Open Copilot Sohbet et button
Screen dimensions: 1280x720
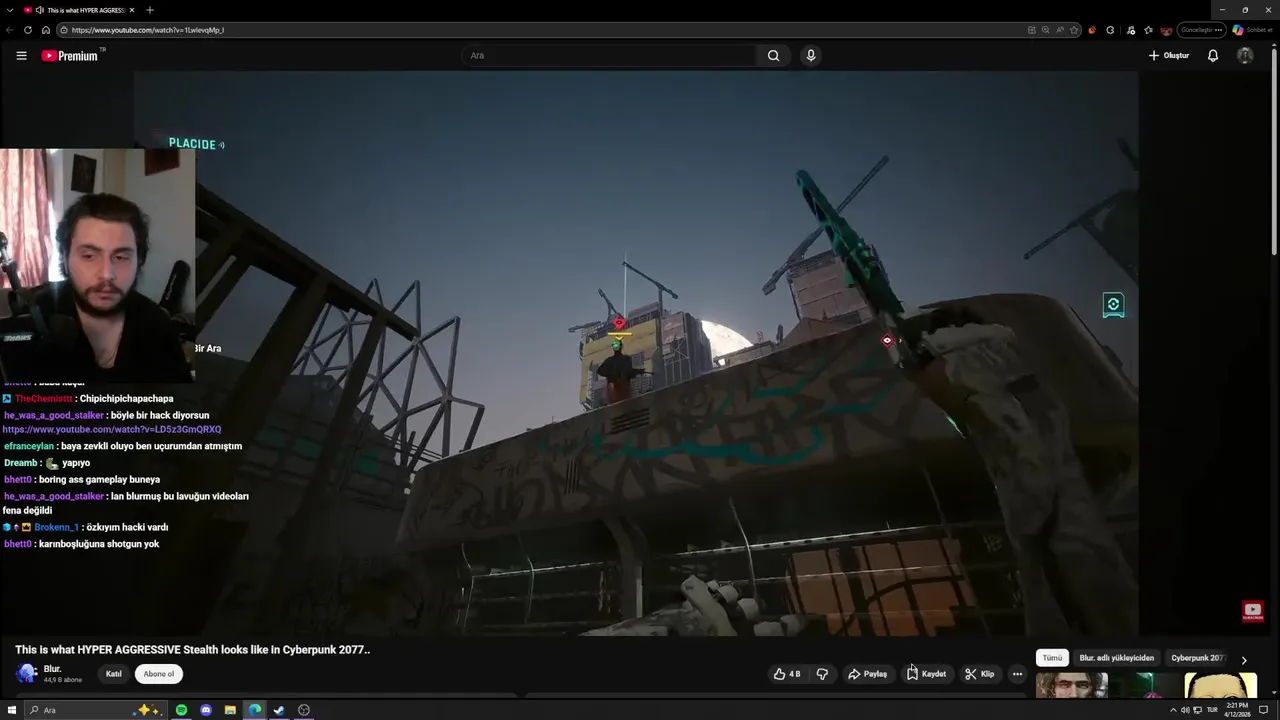click(x=1252, y=30)
